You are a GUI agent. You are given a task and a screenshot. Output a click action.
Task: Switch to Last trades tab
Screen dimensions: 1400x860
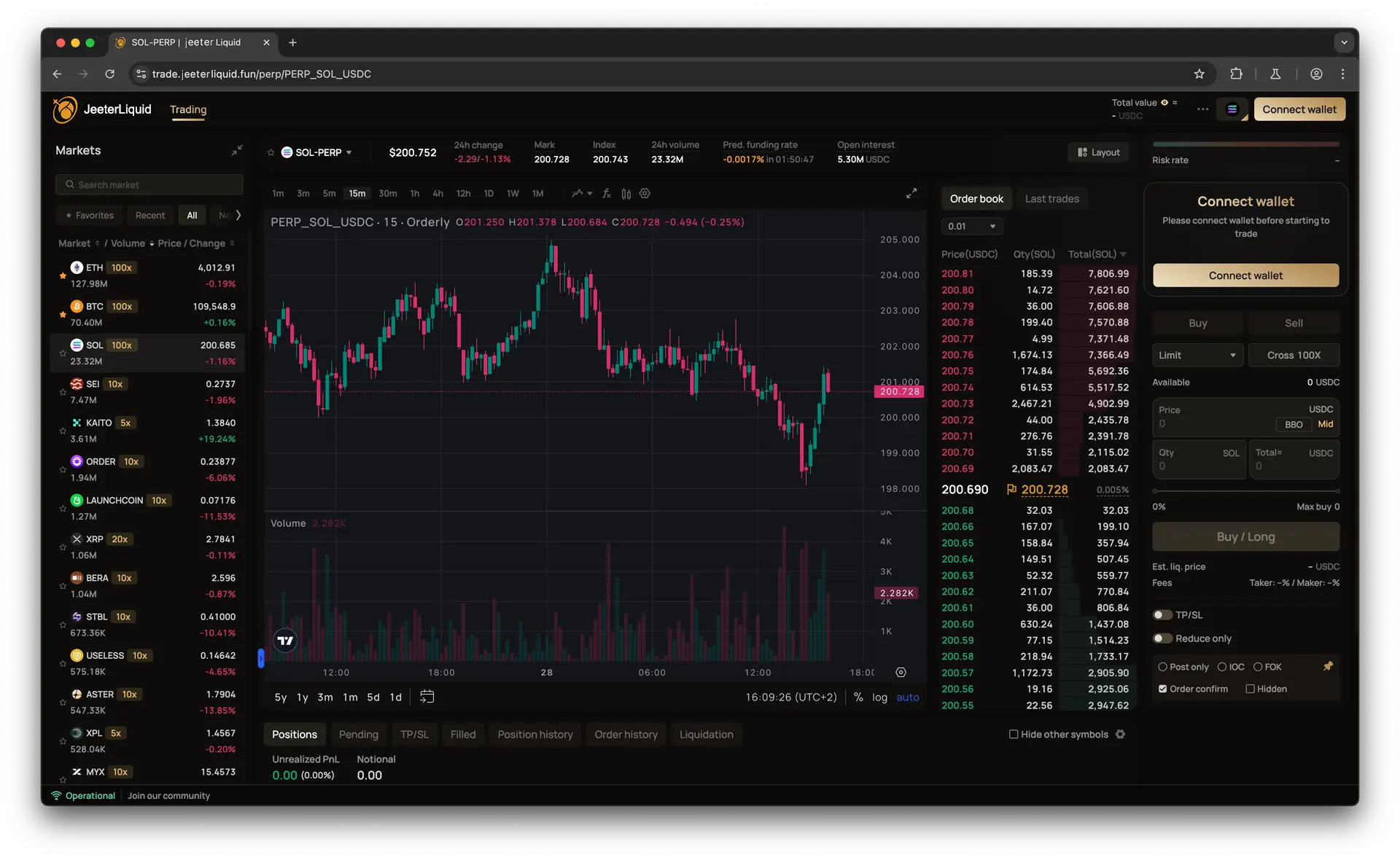[x=1051, y=199]
